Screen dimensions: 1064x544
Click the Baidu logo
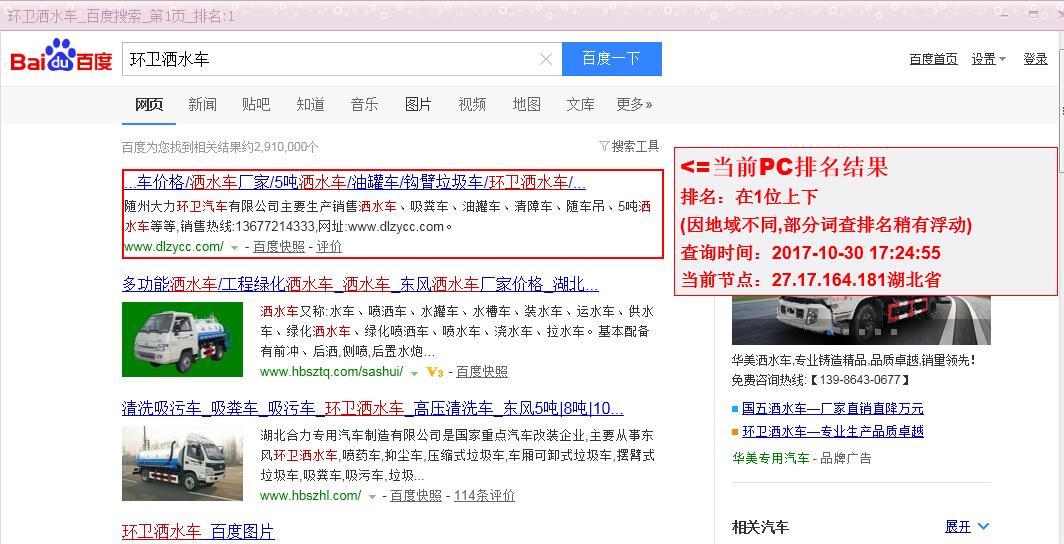click(61, 57)
